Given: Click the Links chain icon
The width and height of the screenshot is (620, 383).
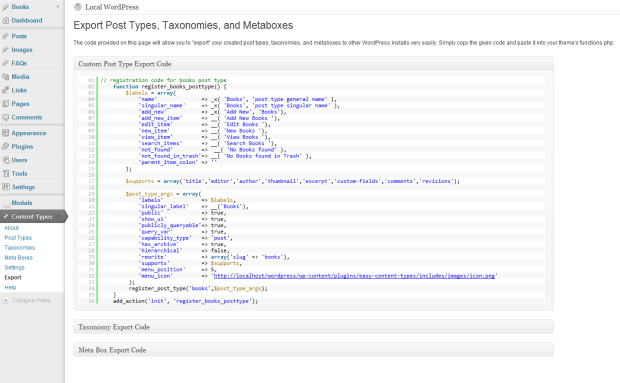Looking at the screenshot, I should click(5, 90).
